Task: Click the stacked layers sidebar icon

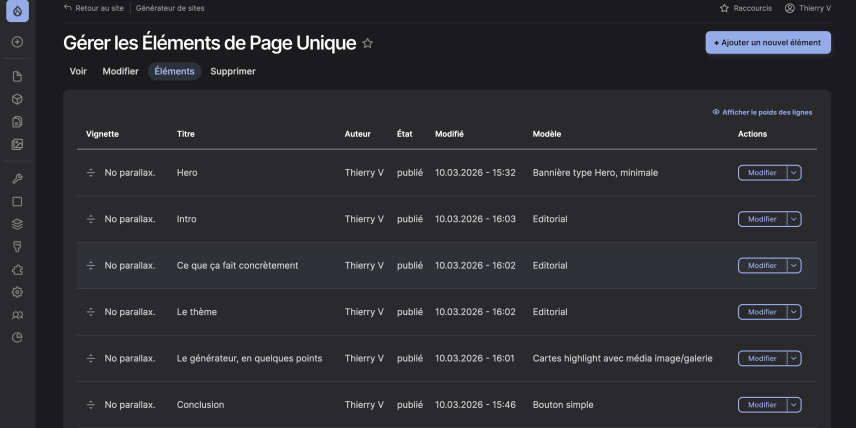Action: (x=17, y=224)
